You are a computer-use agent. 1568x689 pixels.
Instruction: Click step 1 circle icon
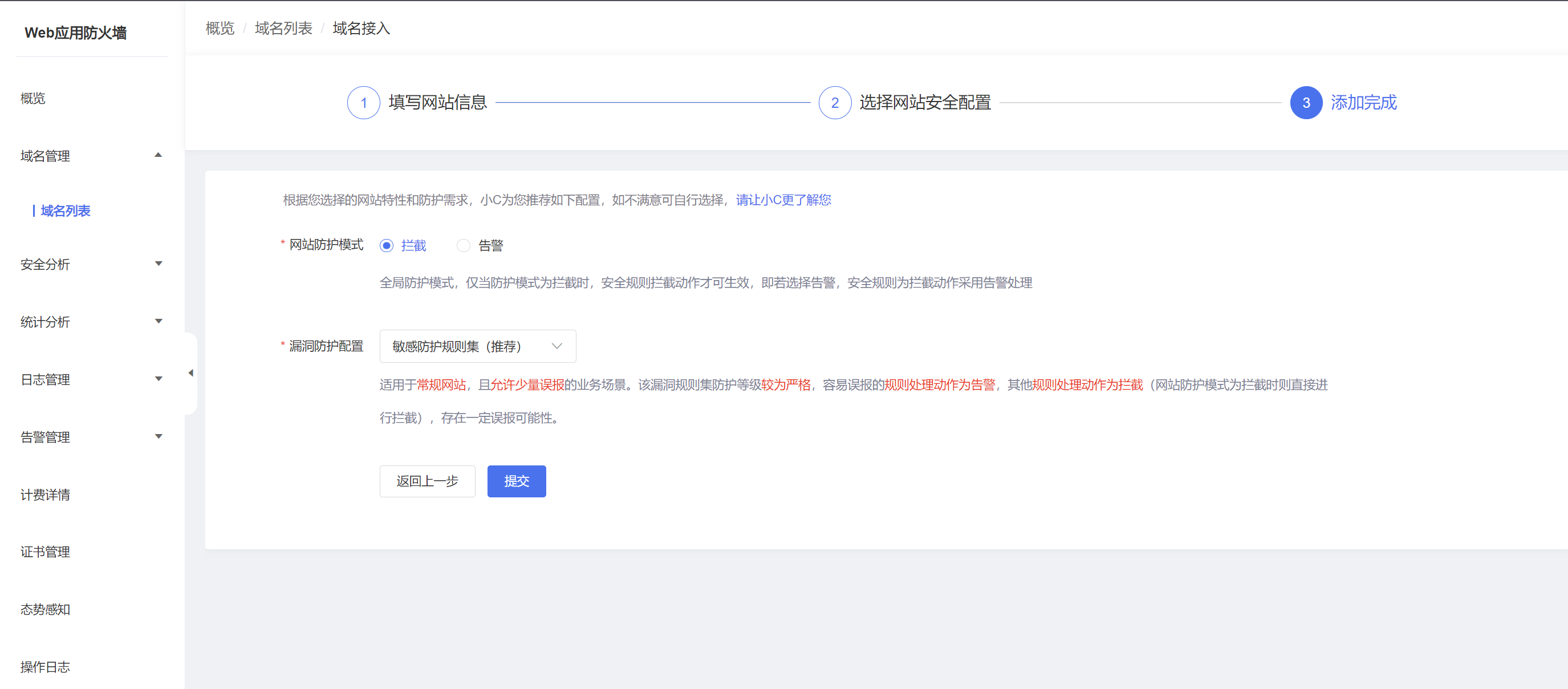pos(363,103)
